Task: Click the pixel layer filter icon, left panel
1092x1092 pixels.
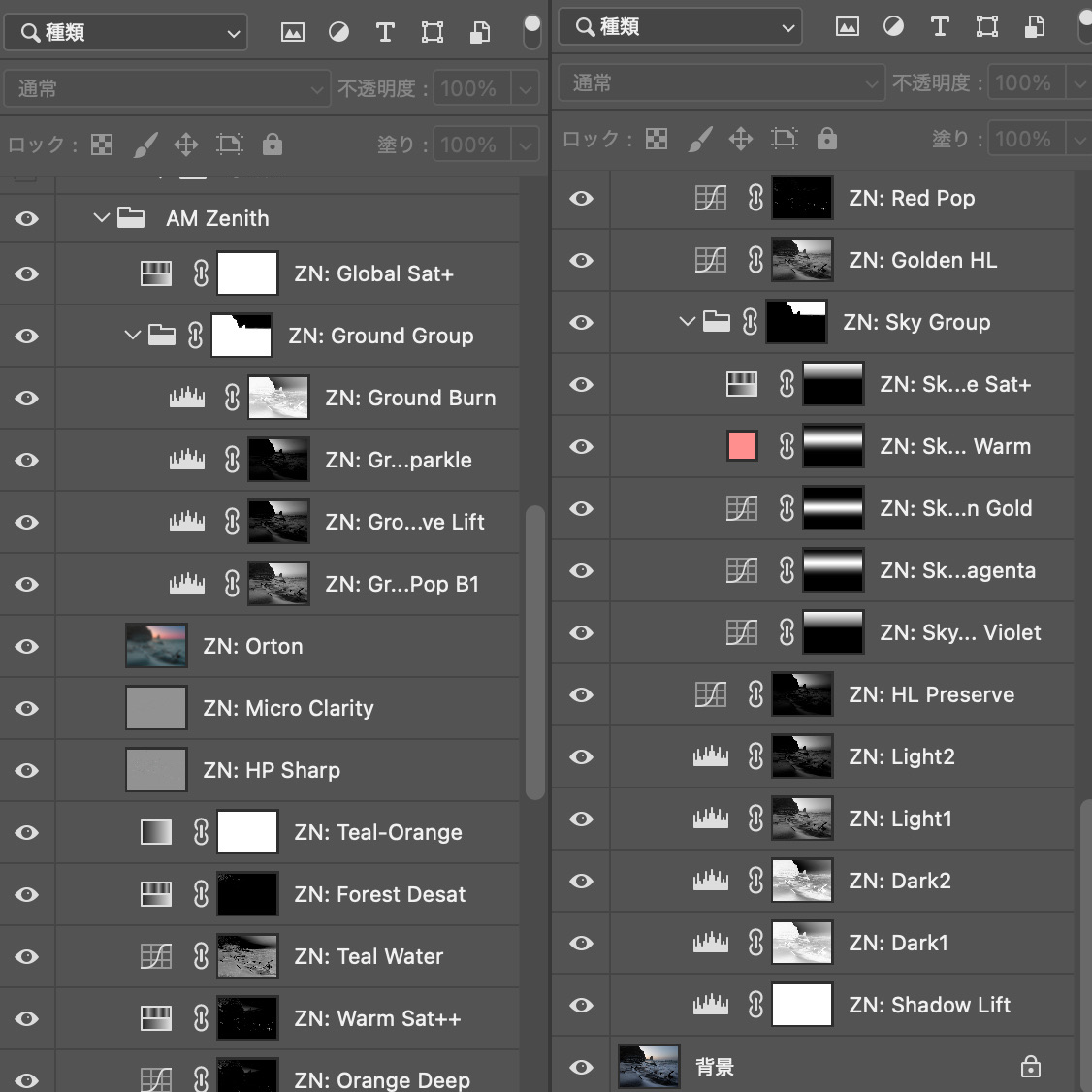Action: [293, 32]
